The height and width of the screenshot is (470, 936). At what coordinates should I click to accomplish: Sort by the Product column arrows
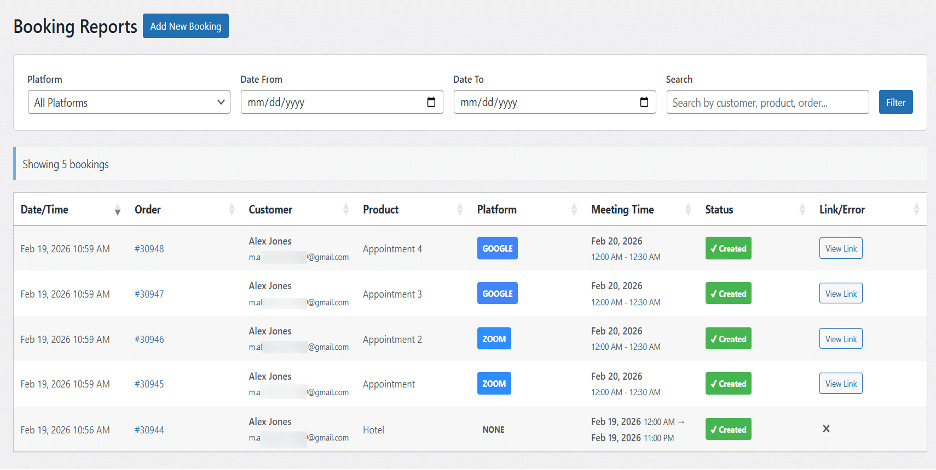click(460, 210)
